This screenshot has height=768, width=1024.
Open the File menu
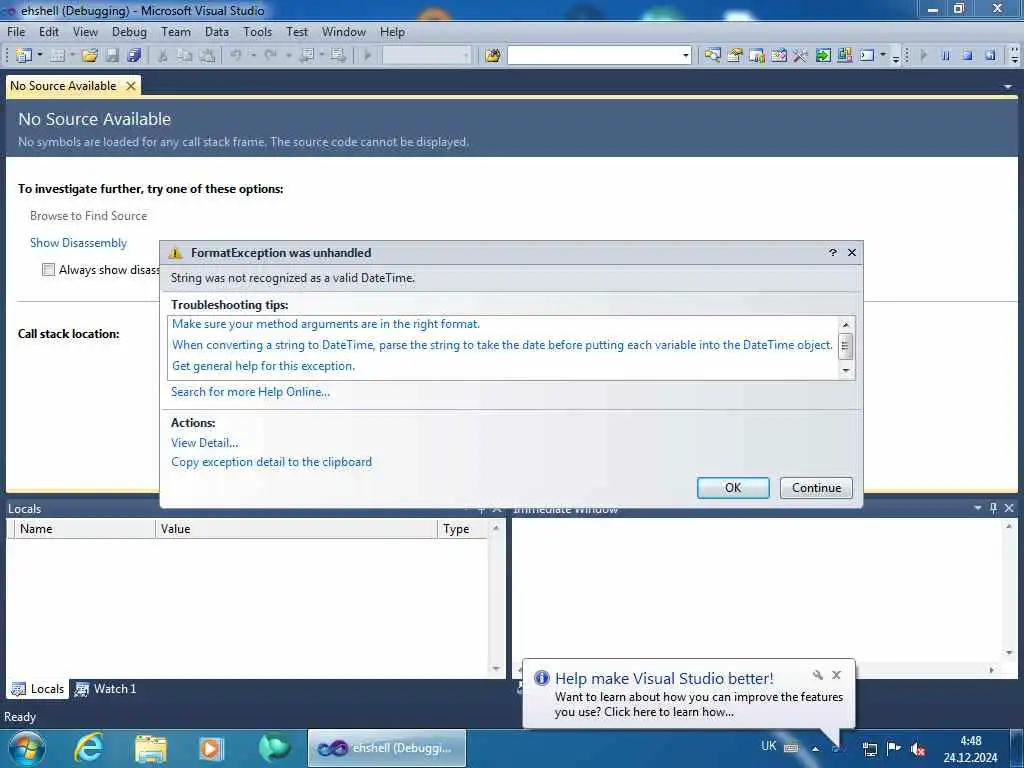16,31
